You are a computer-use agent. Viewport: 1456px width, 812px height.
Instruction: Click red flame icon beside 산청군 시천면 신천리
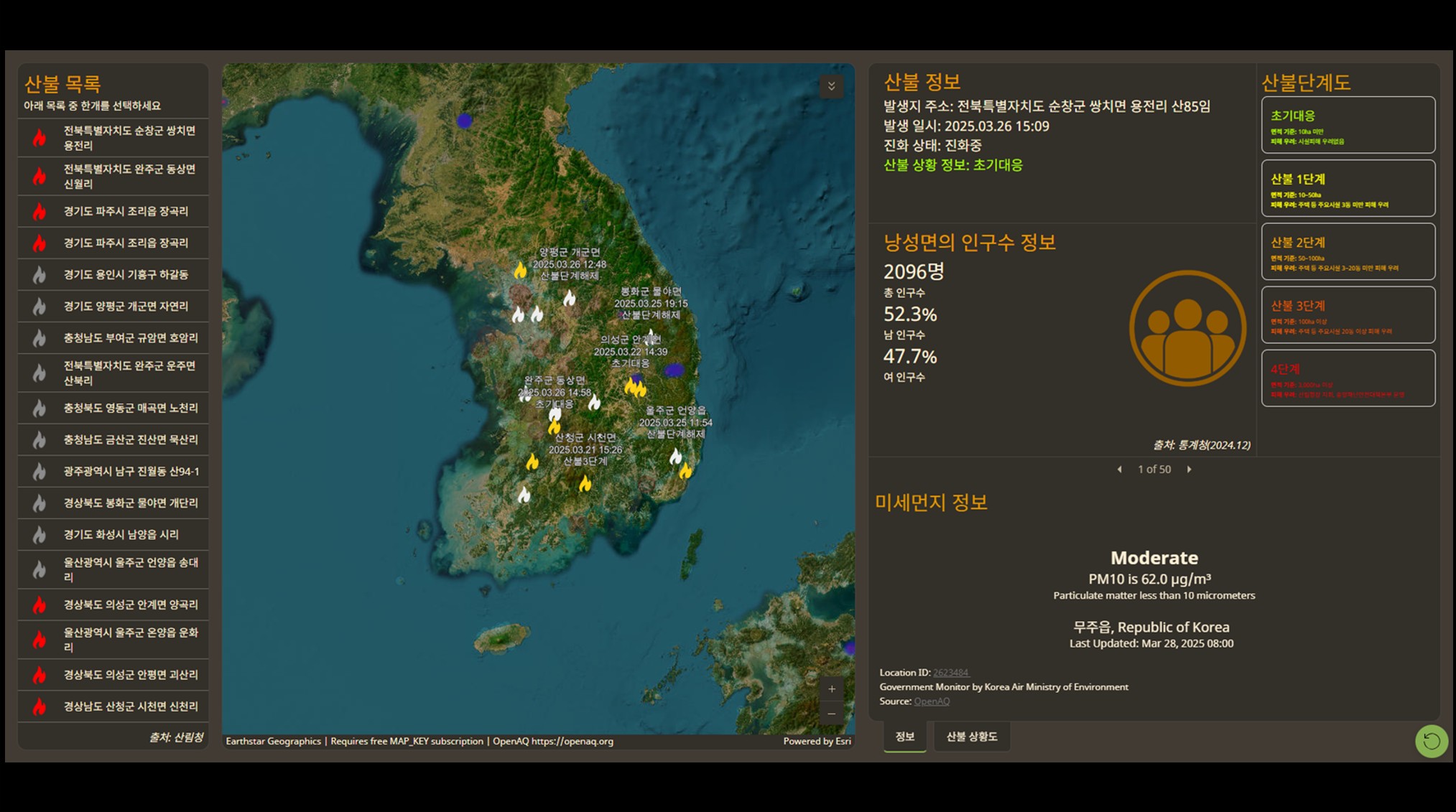coord(40,706)
